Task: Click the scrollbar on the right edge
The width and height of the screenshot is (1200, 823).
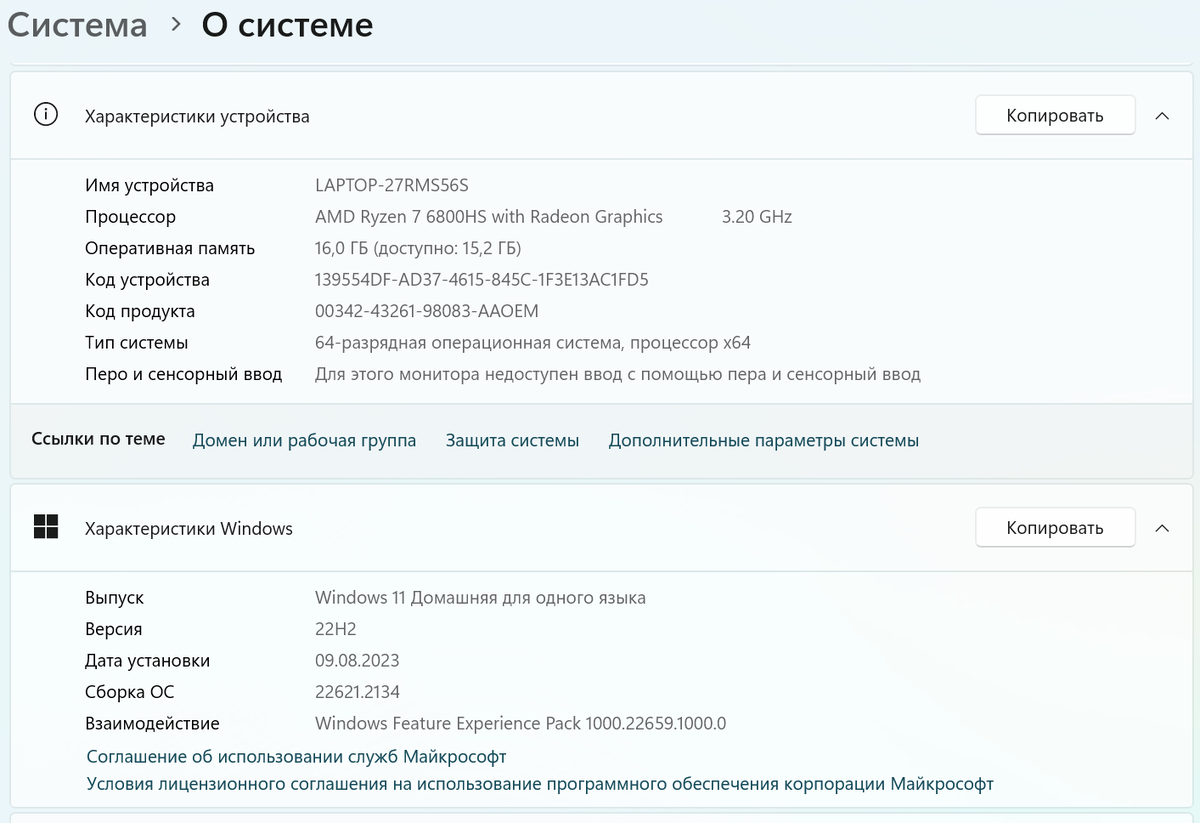Action: pyautogui.click(x=1193, y=400)
